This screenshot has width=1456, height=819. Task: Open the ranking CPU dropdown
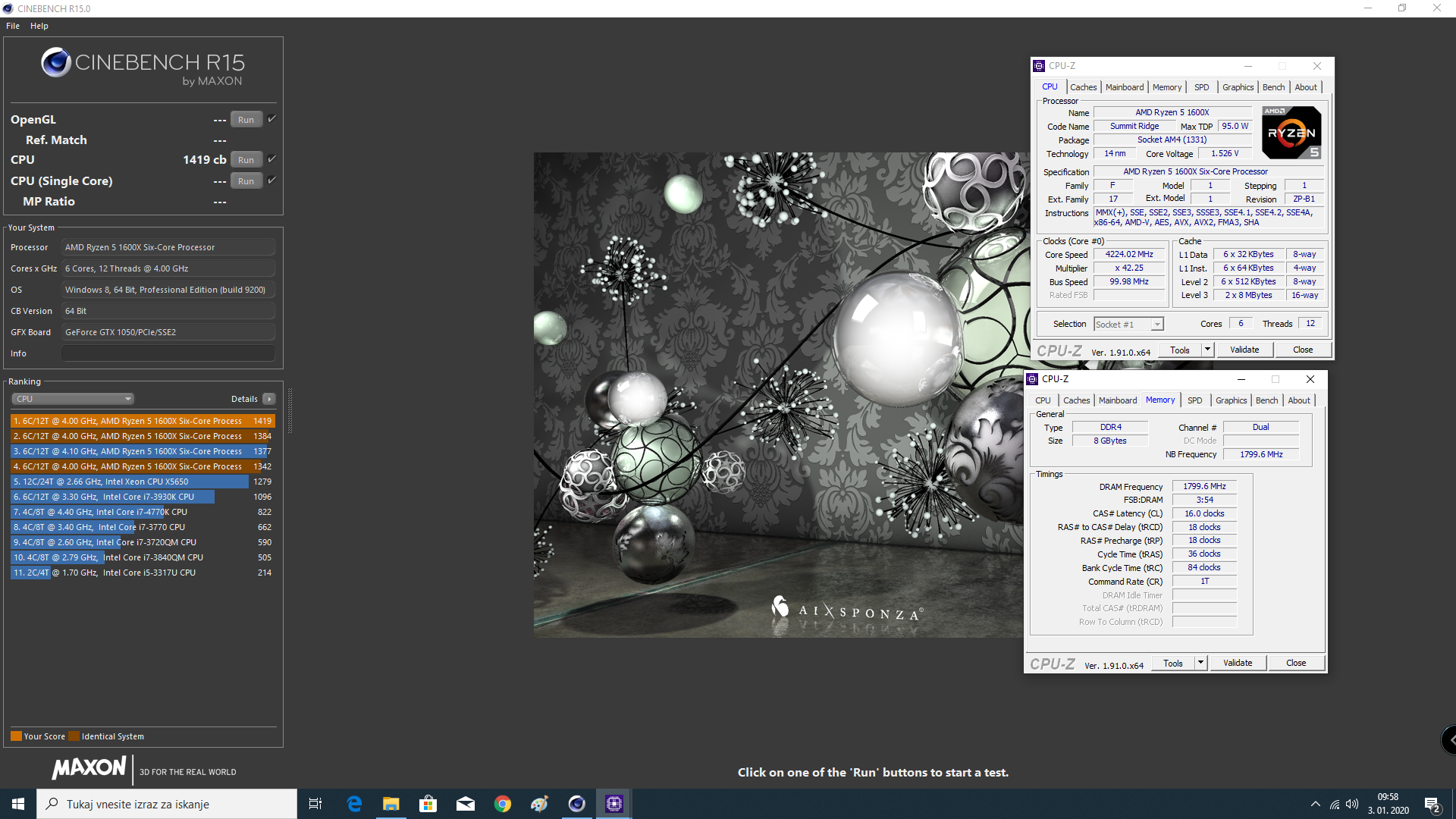point(73,399)
